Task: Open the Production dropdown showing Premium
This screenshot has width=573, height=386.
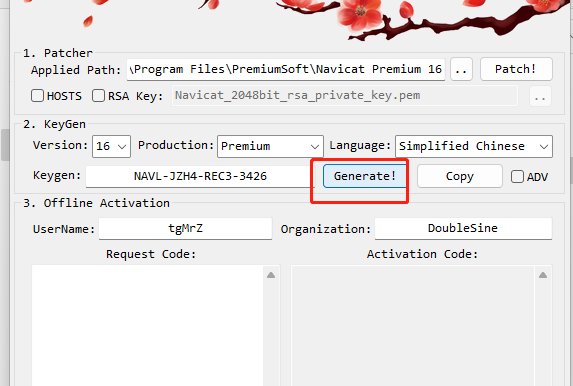Action: pos(270,146)
